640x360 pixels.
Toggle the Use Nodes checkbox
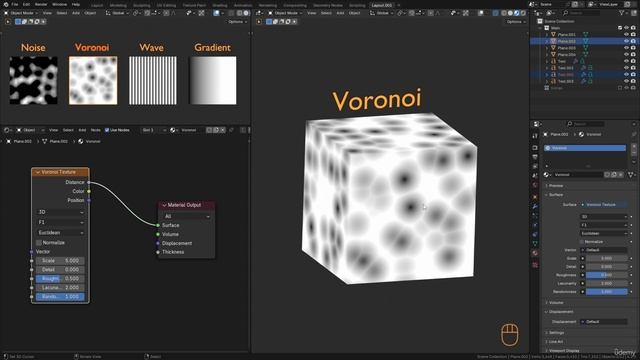107,130
